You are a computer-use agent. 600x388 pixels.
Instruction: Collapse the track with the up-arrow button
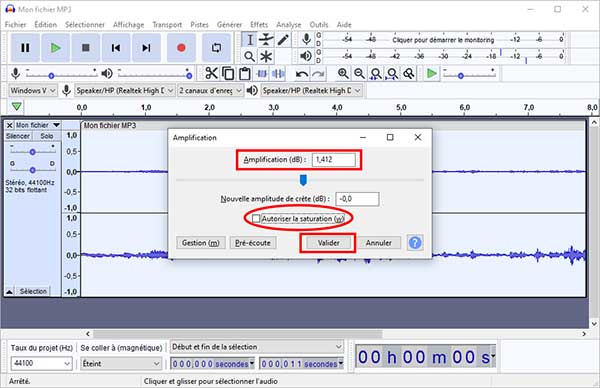9,292
